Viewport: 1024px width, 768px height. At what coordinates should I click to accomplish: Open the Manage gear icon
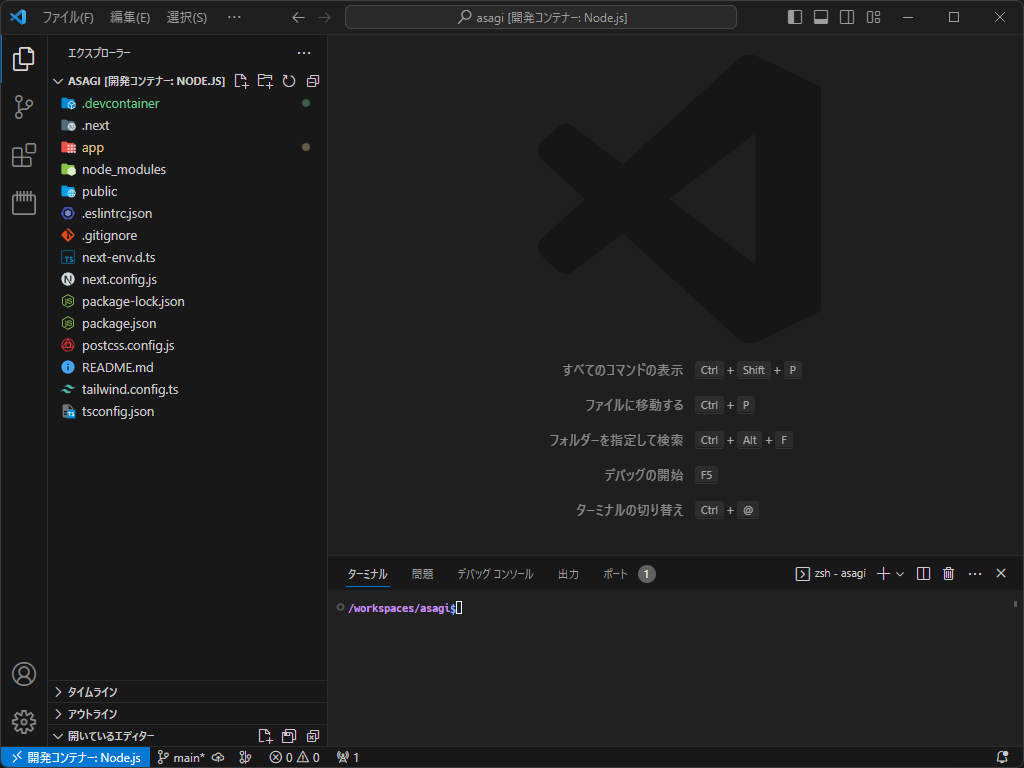click(24, 722)
